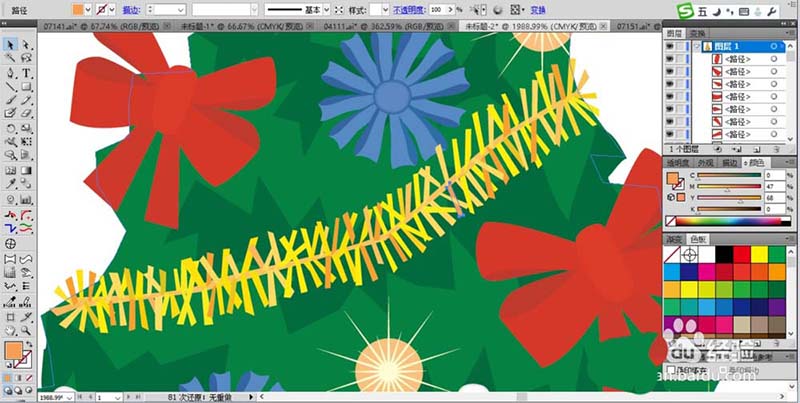Switch to document tab 未标题-1
This screenshot has width=800, height=403.
tap(244, 26)
